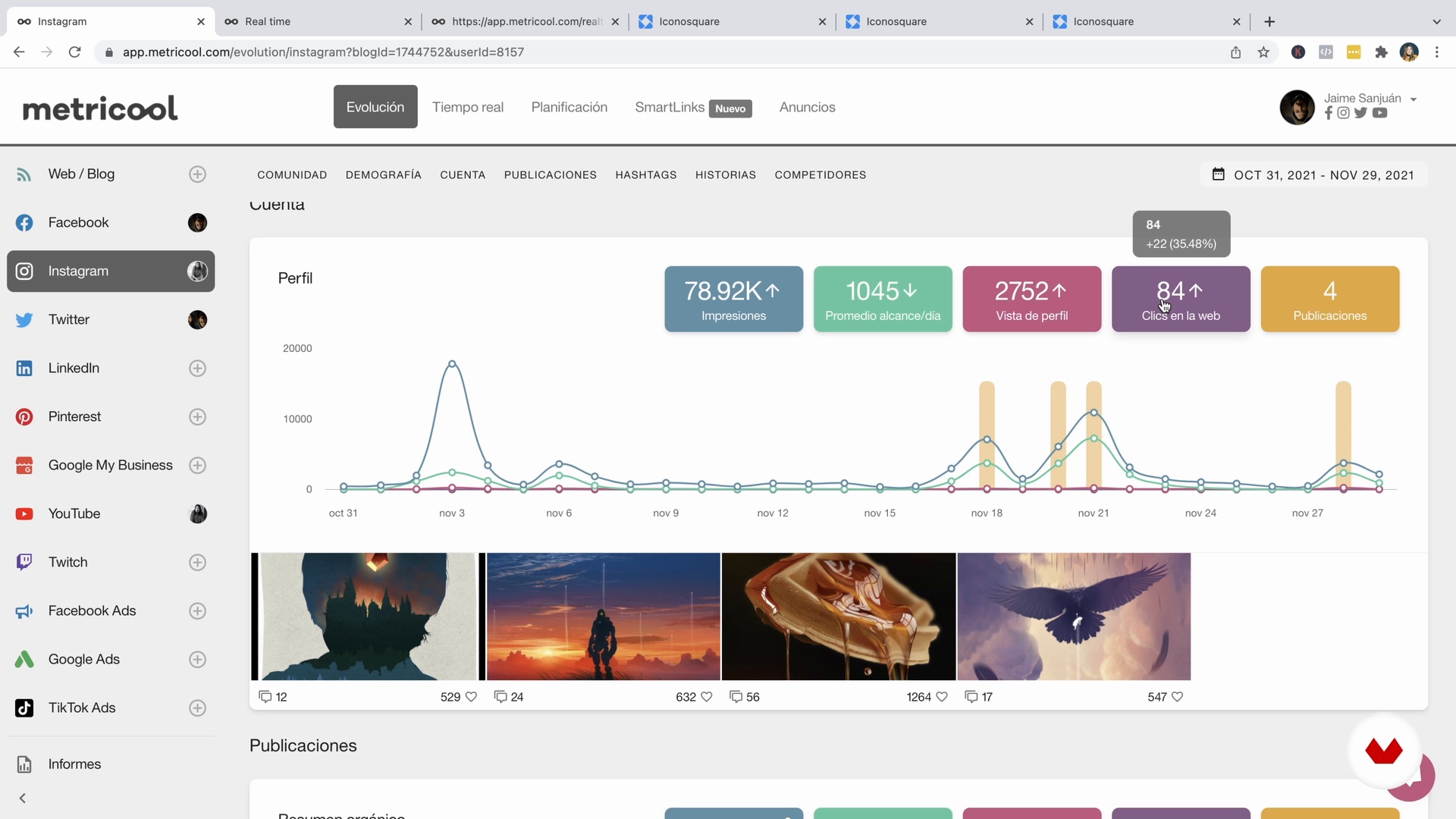Click LinkedIn icon in sidebar

tap(24, 369)
